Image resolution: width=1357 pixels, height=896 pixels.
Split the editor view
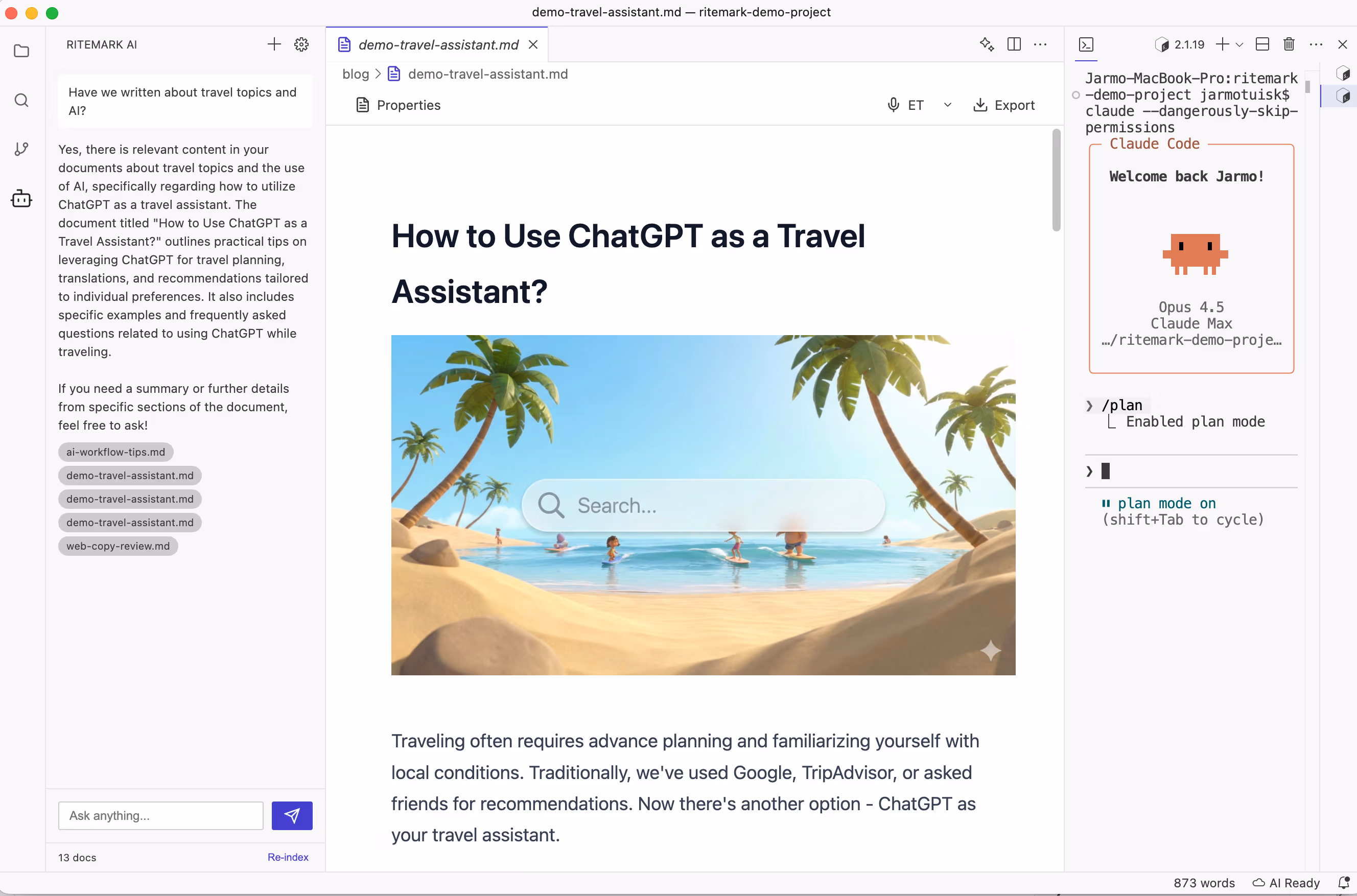[x=1014, y=44]
